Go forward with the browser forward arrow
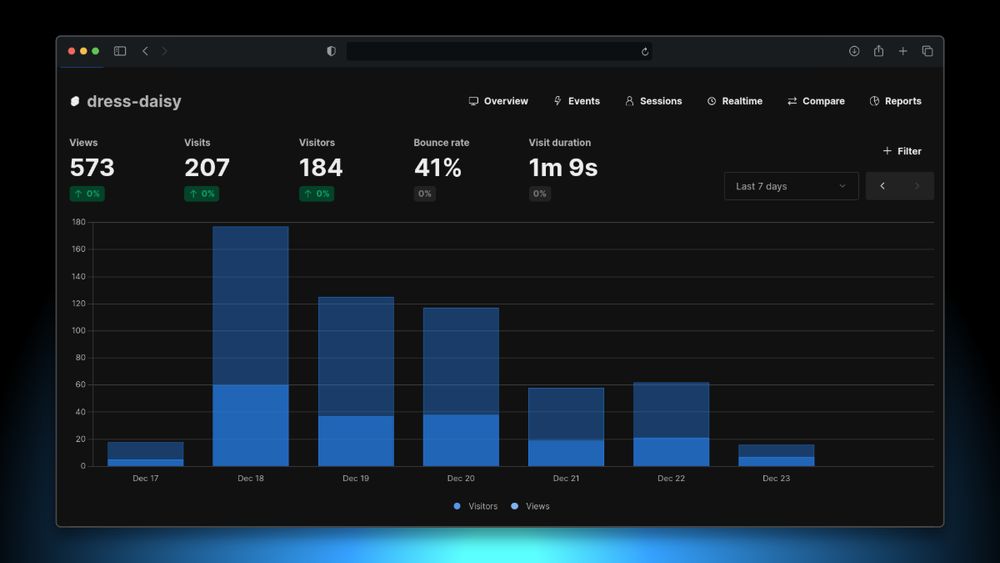This screenshot has height=563, width=1000. 165,51
